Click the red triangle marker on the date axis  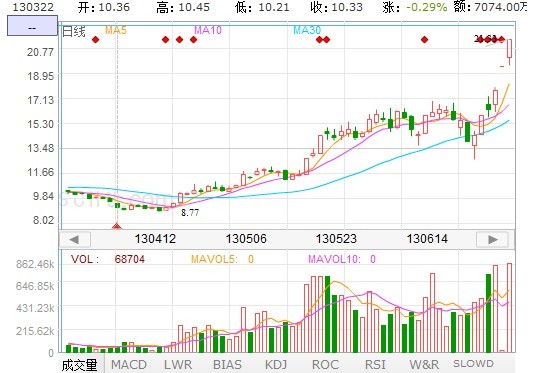[117, 226]
